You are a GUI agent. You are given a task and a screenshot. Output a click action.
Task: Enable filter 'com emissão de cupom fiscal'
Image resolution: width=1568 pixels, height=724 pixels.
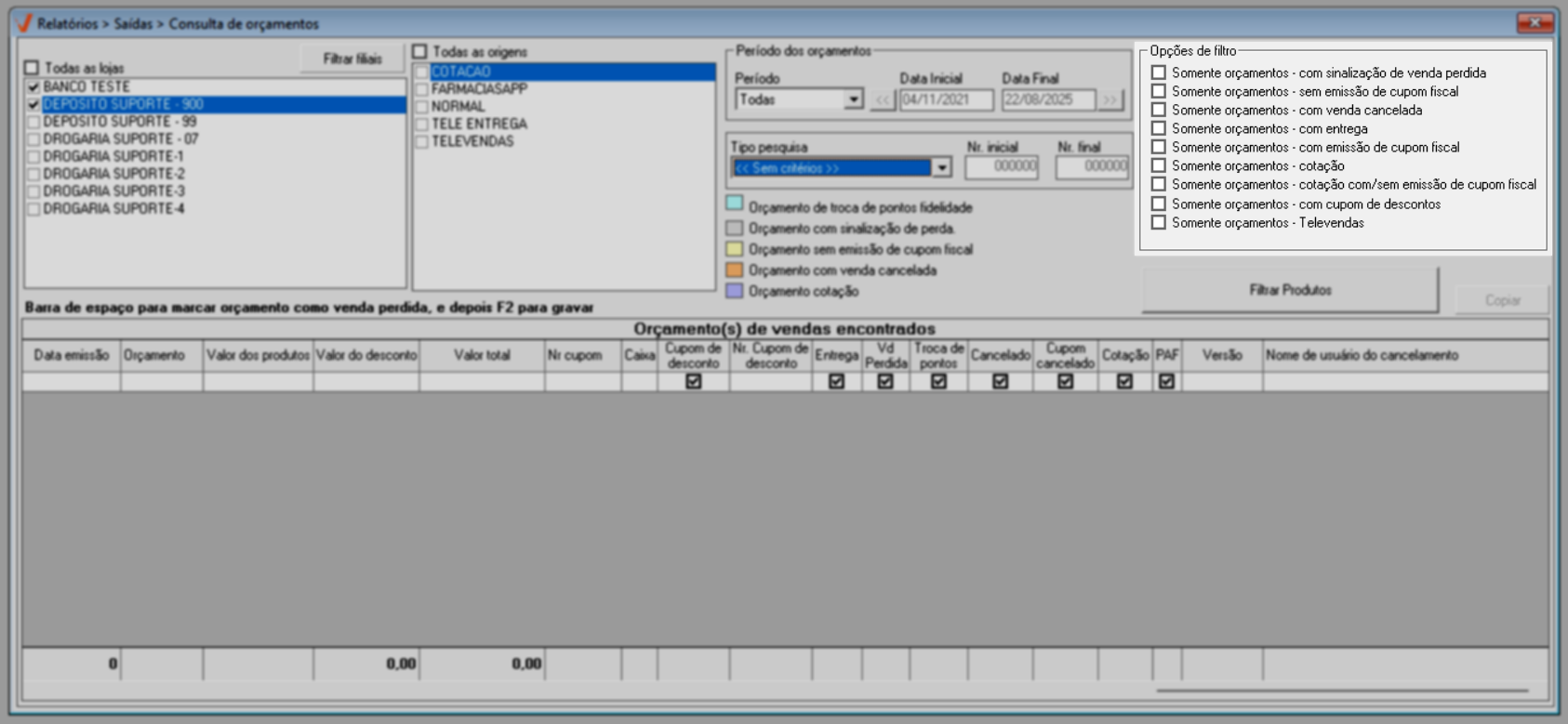tap(1159, 147)
